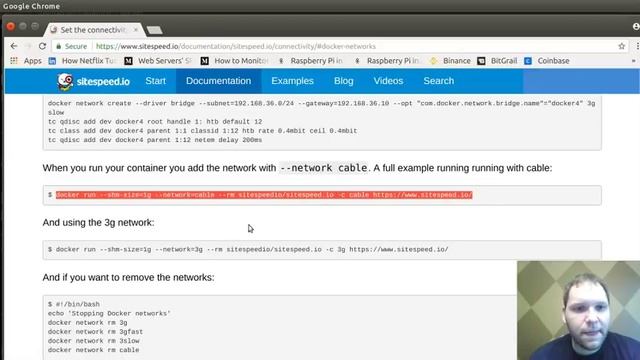Select the 'Set the connectivity' browser tab
This screenshot has height=360, width=640.
coord(94,30)
